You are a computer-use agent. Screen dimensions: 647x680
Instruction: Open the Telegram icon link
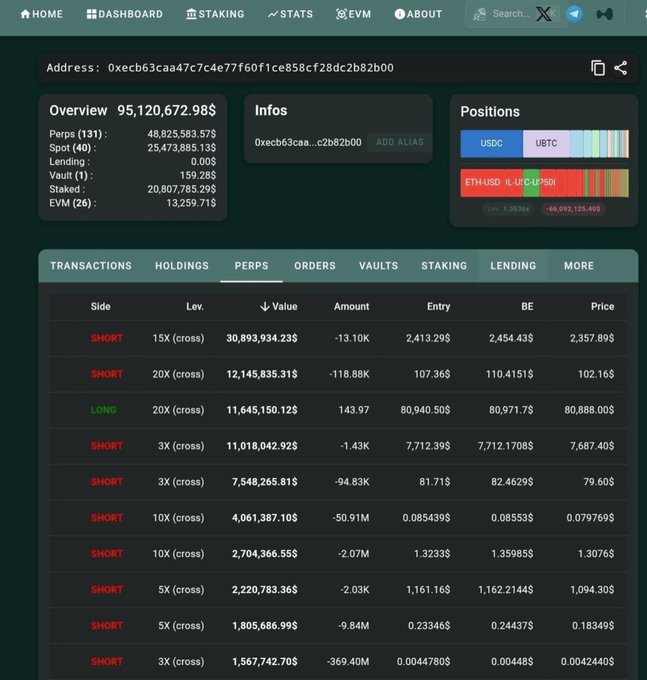(x=575, y=14)
